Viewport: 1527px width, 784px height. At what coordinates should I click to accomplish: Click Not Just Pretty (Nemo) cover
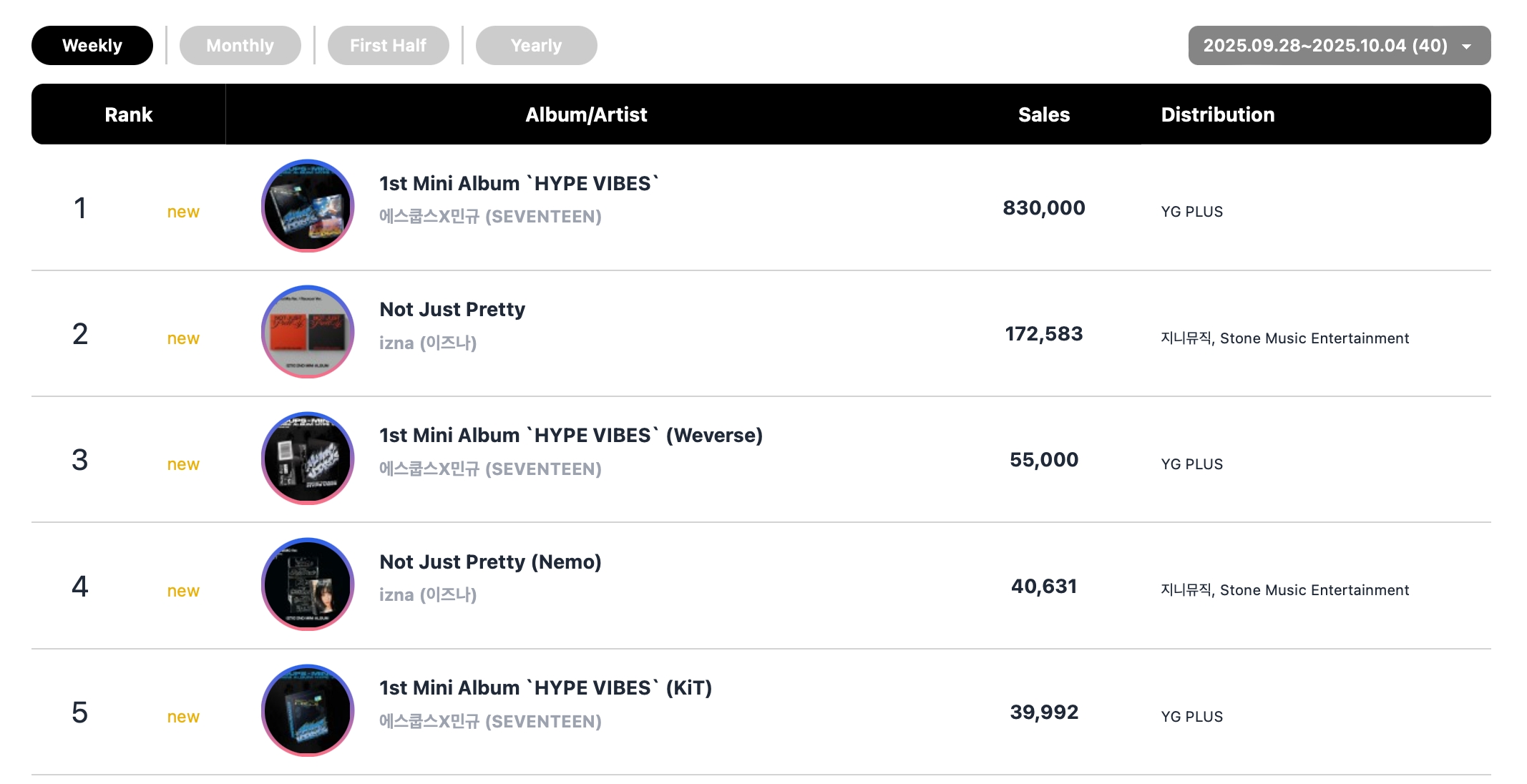click(308, 584)
